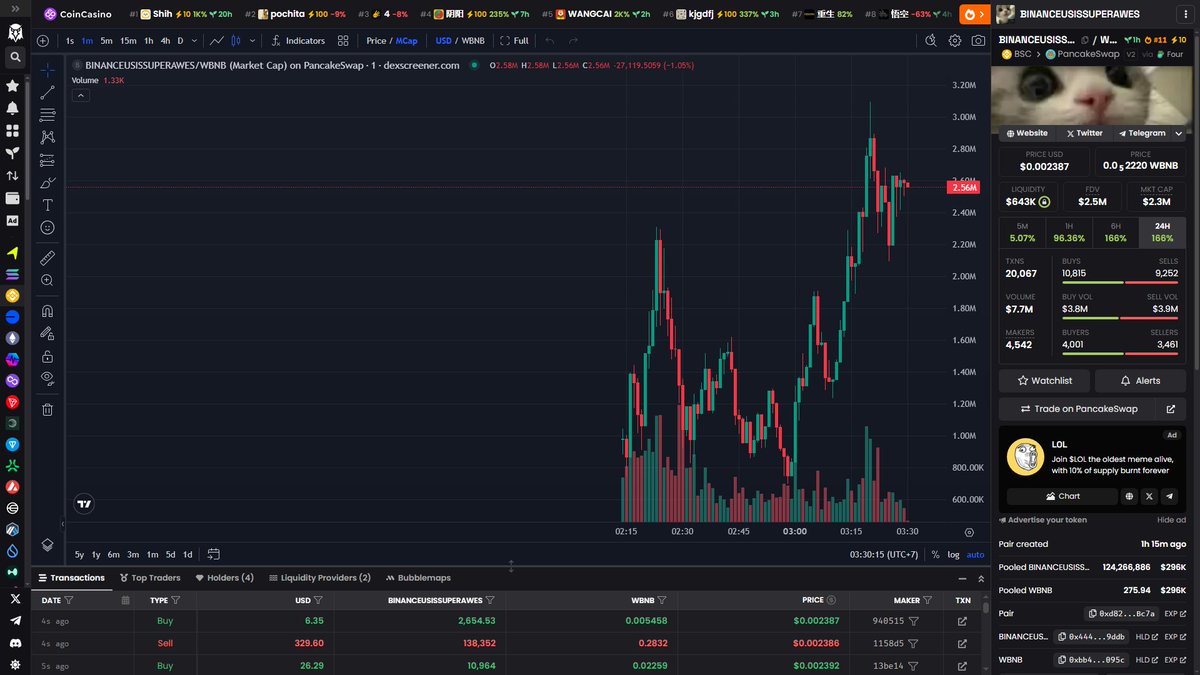Collapse the Volume indicator legend
Image resolution: width=1200 pixels, height=675 pixels.
(81, 95)
